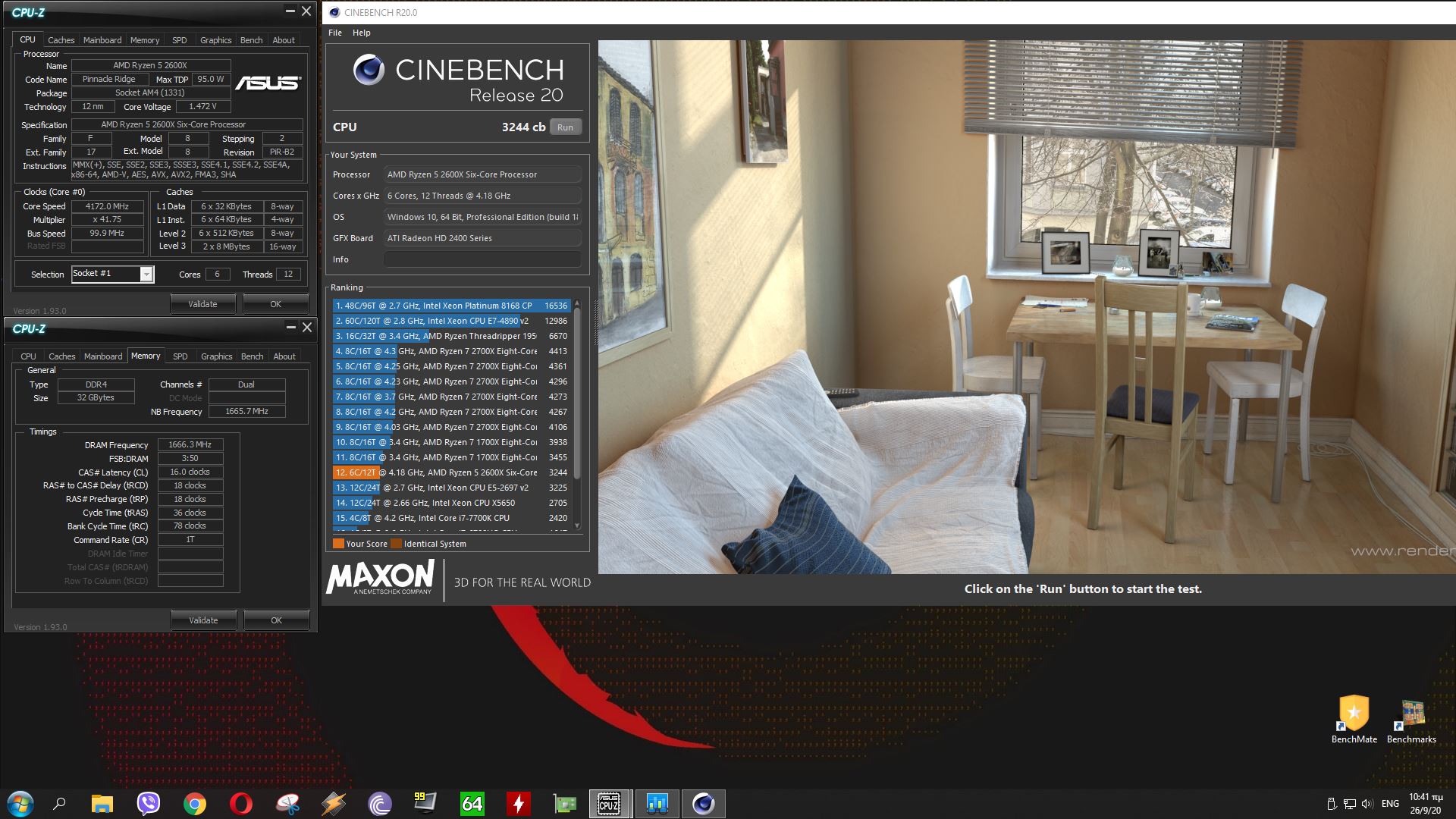1456x819 pixels.
Task: Click Validate in top CPU-Z window
Action: [x=202, y=304]
